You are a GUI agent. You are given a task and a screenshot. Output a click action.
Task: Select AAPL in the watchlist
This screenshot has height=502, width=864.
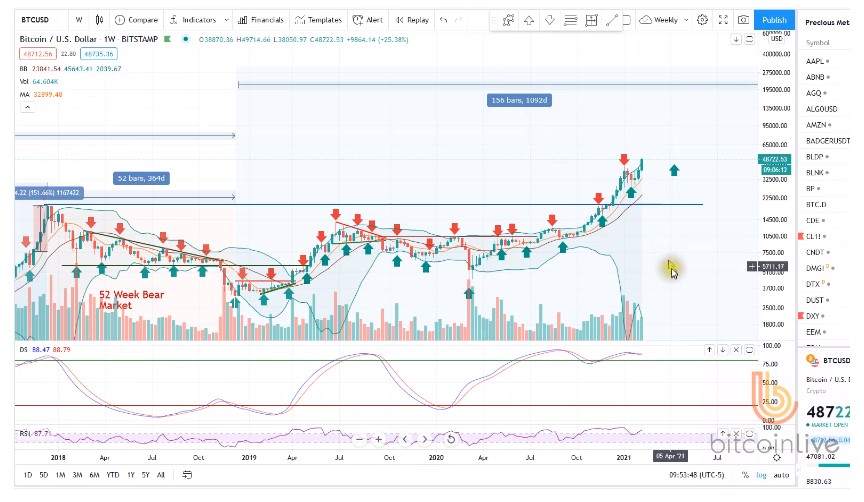point(816,61)
